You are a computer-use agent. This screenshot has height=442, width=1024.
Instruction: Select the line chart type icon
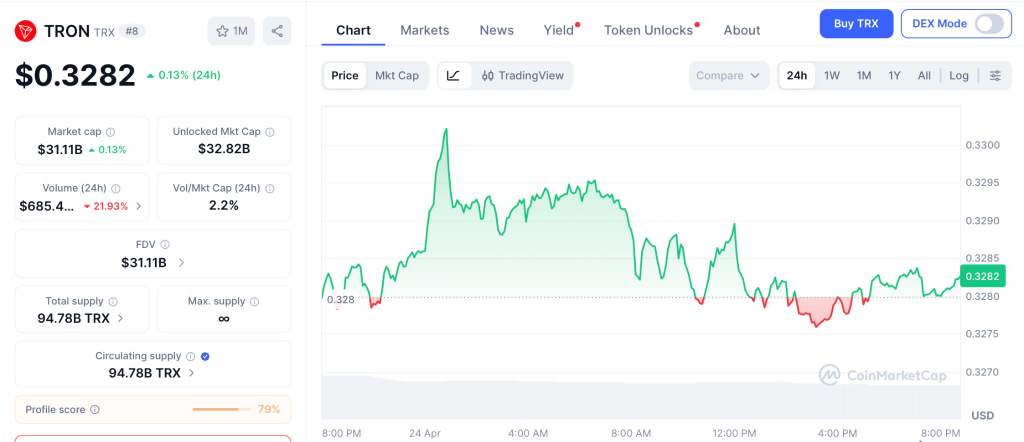[453, 75]
